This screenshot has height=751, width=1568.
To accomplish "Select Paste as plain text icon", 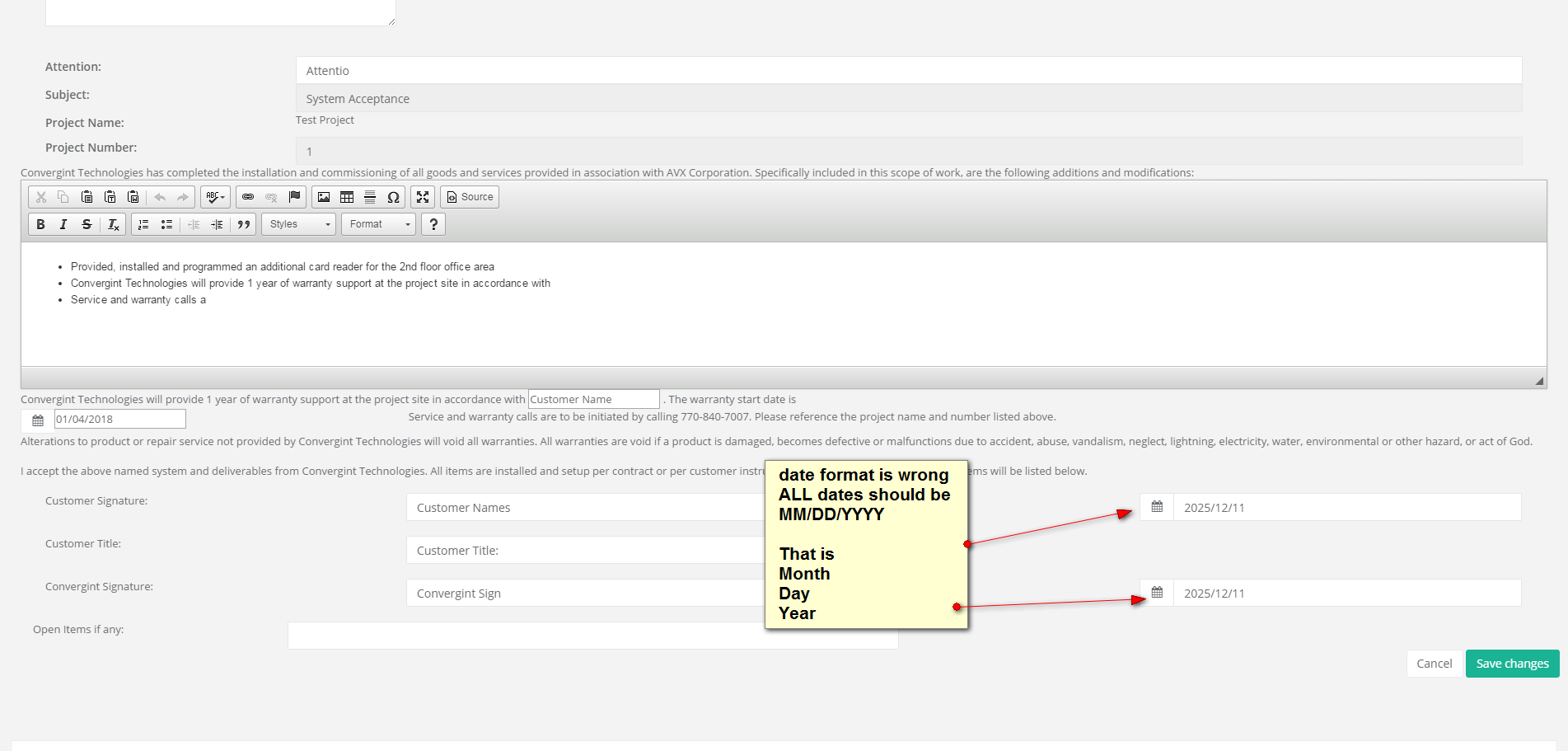I will click(110, 197).
